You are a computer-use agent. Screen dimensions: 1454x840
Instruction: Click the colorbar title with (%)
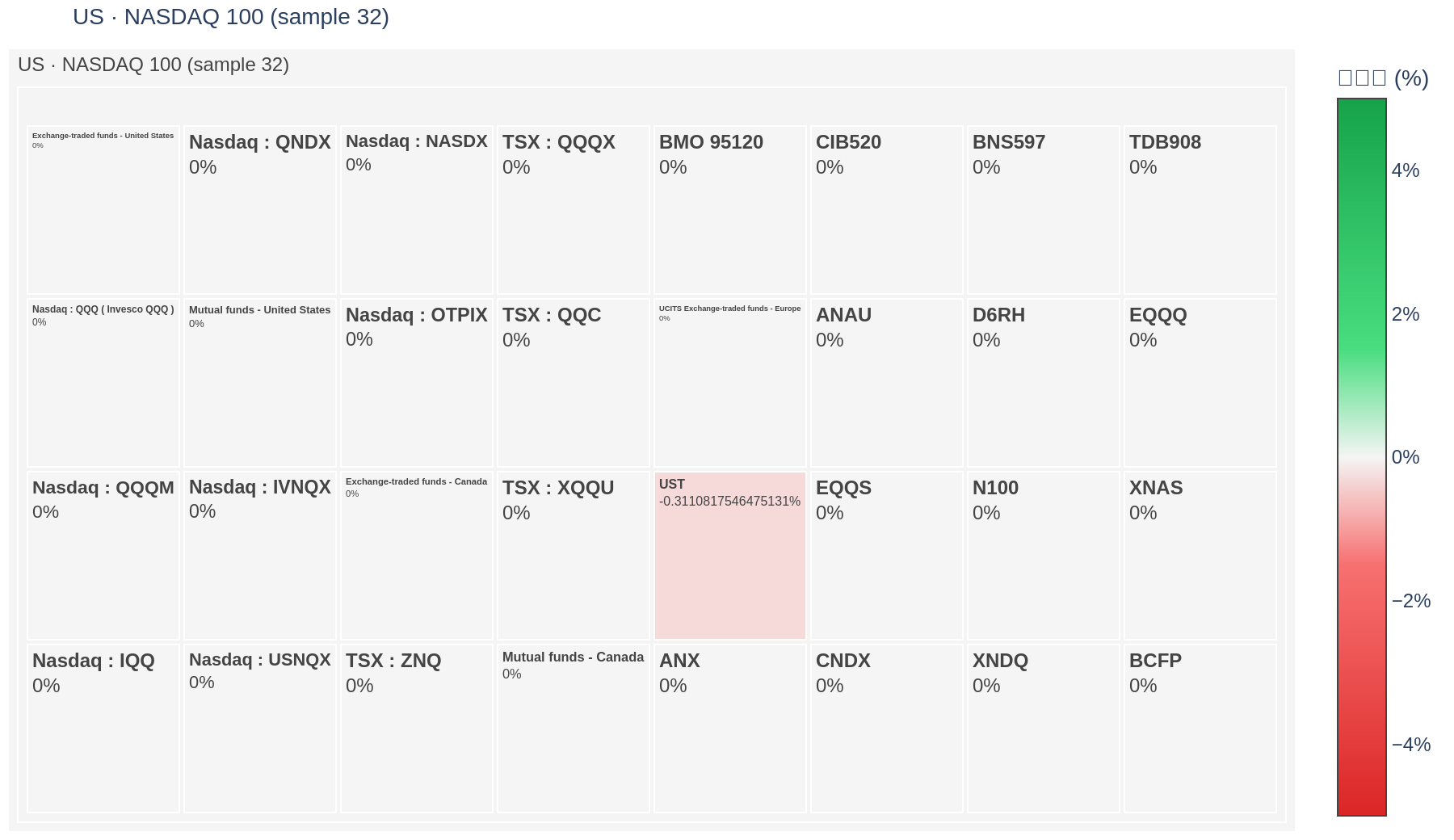[x=1384, y=78]
